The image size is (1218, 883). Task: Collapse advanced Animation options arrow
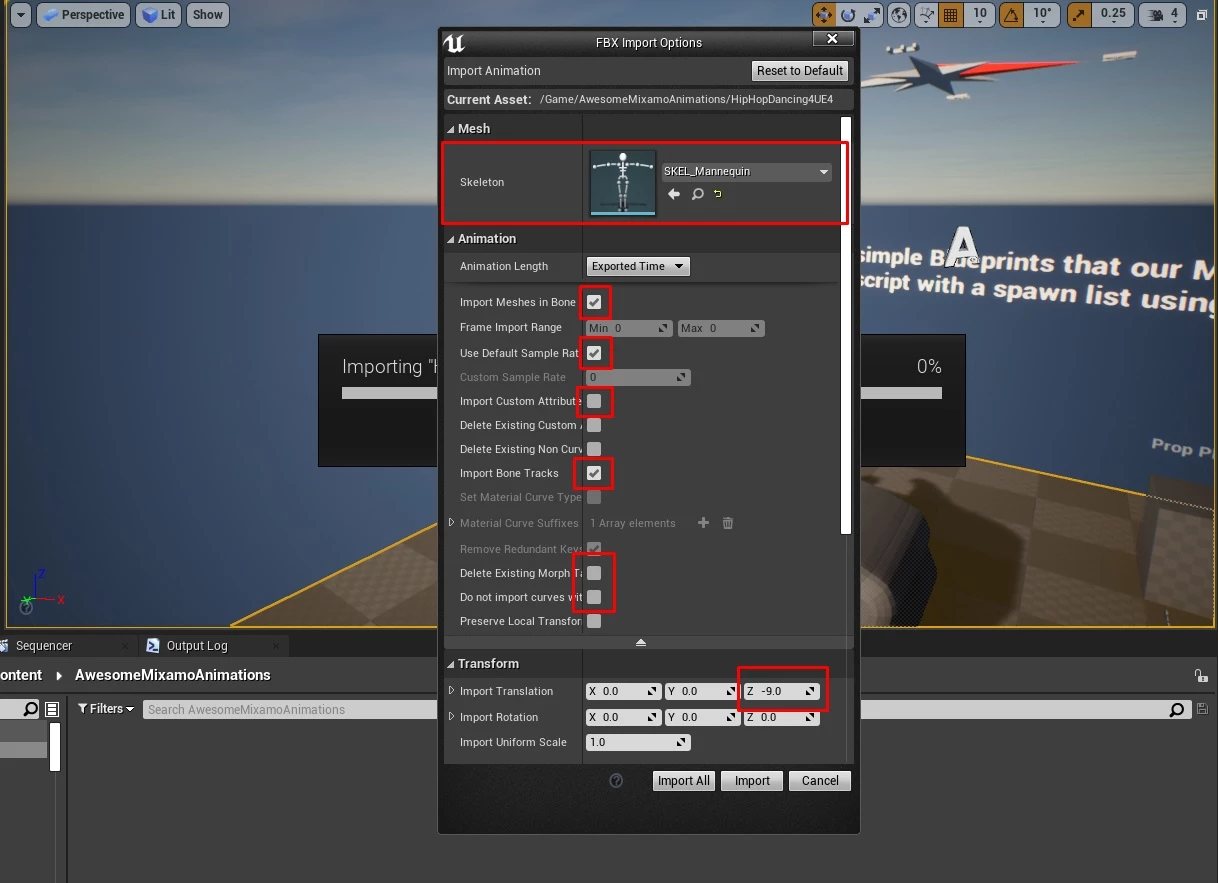click(x=641, y=643)
